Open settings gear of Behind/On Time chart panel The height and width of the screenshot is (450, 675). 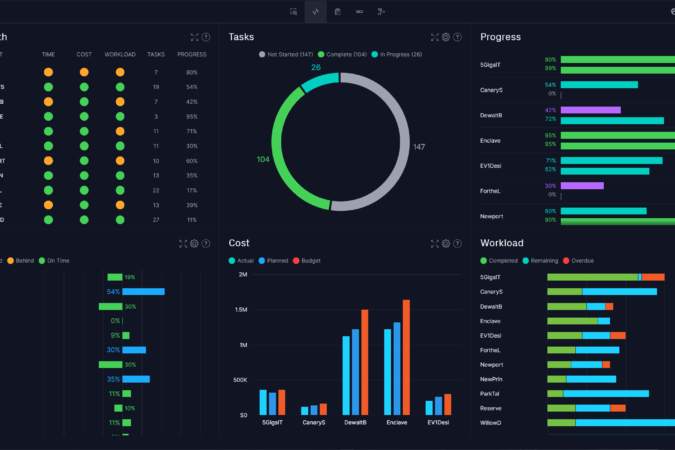tap(195, 244)
